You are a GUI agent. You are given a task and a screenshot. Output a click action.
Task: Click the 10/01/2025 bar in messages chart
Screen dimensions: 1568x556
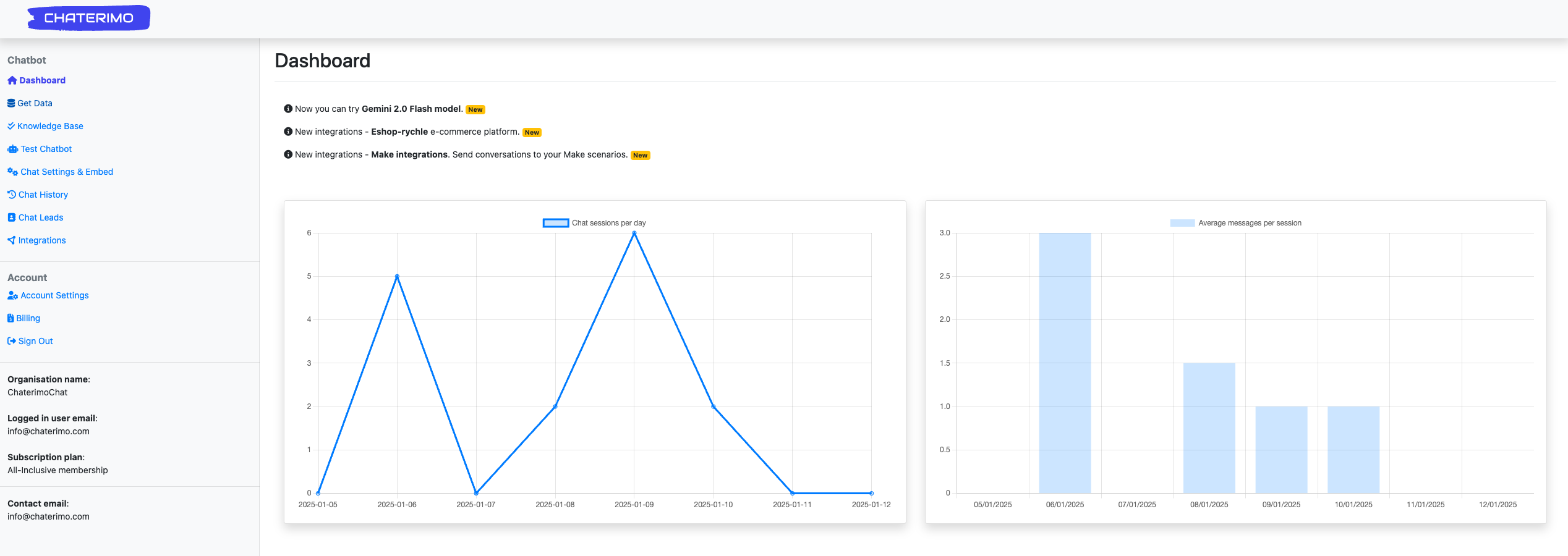(1353, 450)
